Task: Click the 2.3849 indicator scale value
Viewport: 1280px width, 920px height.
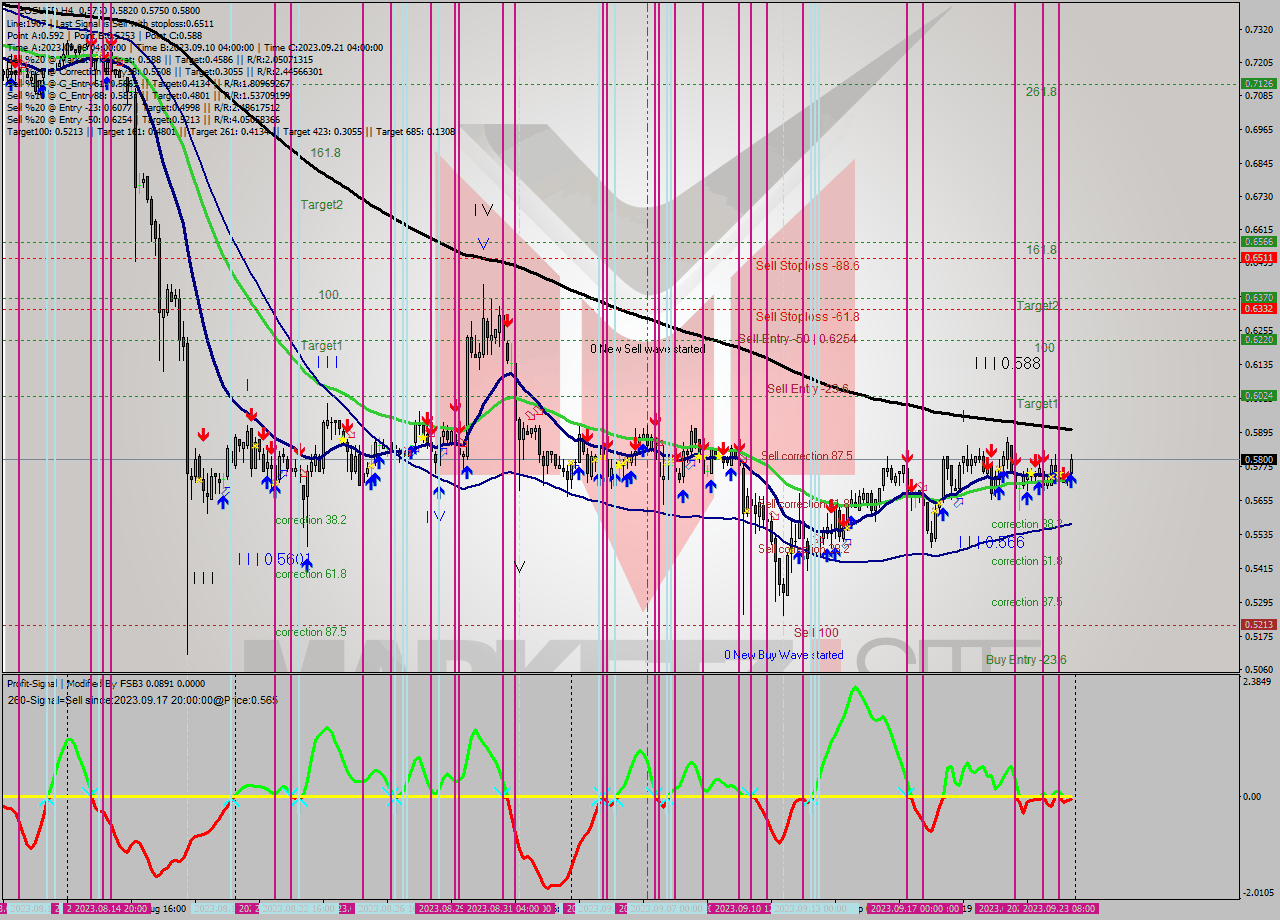Action: pyautogui.click(x=1258, y=681)
